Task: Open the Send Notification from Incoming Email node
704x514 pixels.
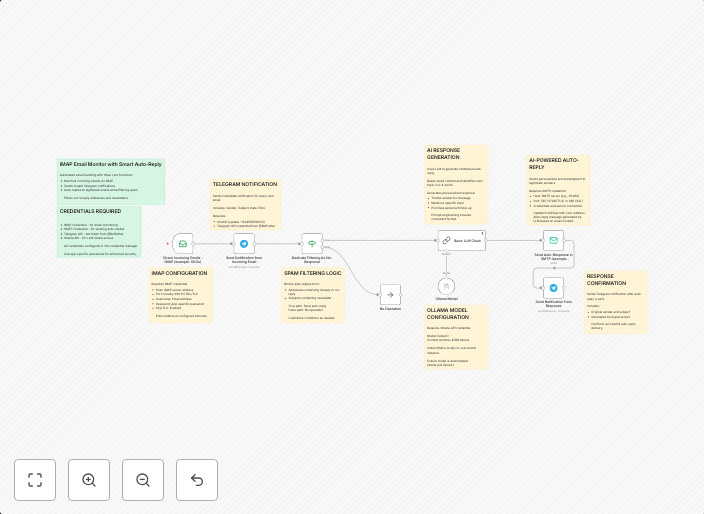Action: (x=244, y=244)
